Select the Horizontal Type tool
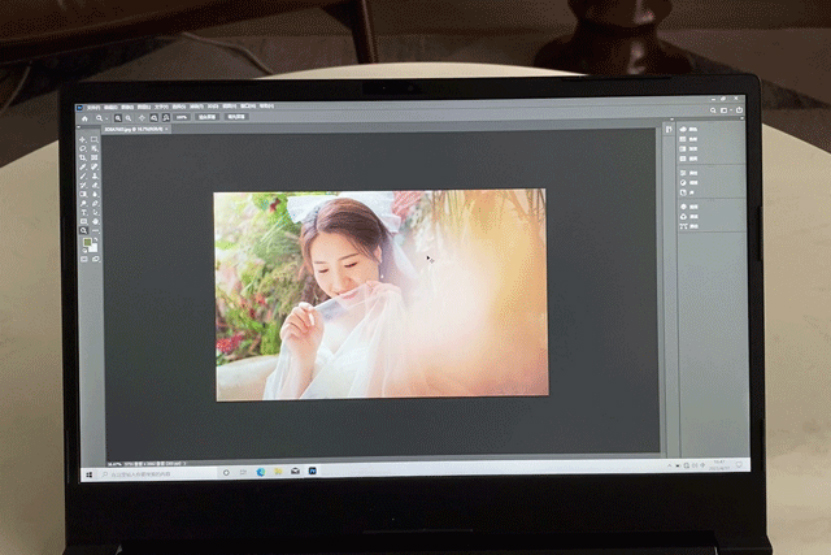 coord(84,212)
